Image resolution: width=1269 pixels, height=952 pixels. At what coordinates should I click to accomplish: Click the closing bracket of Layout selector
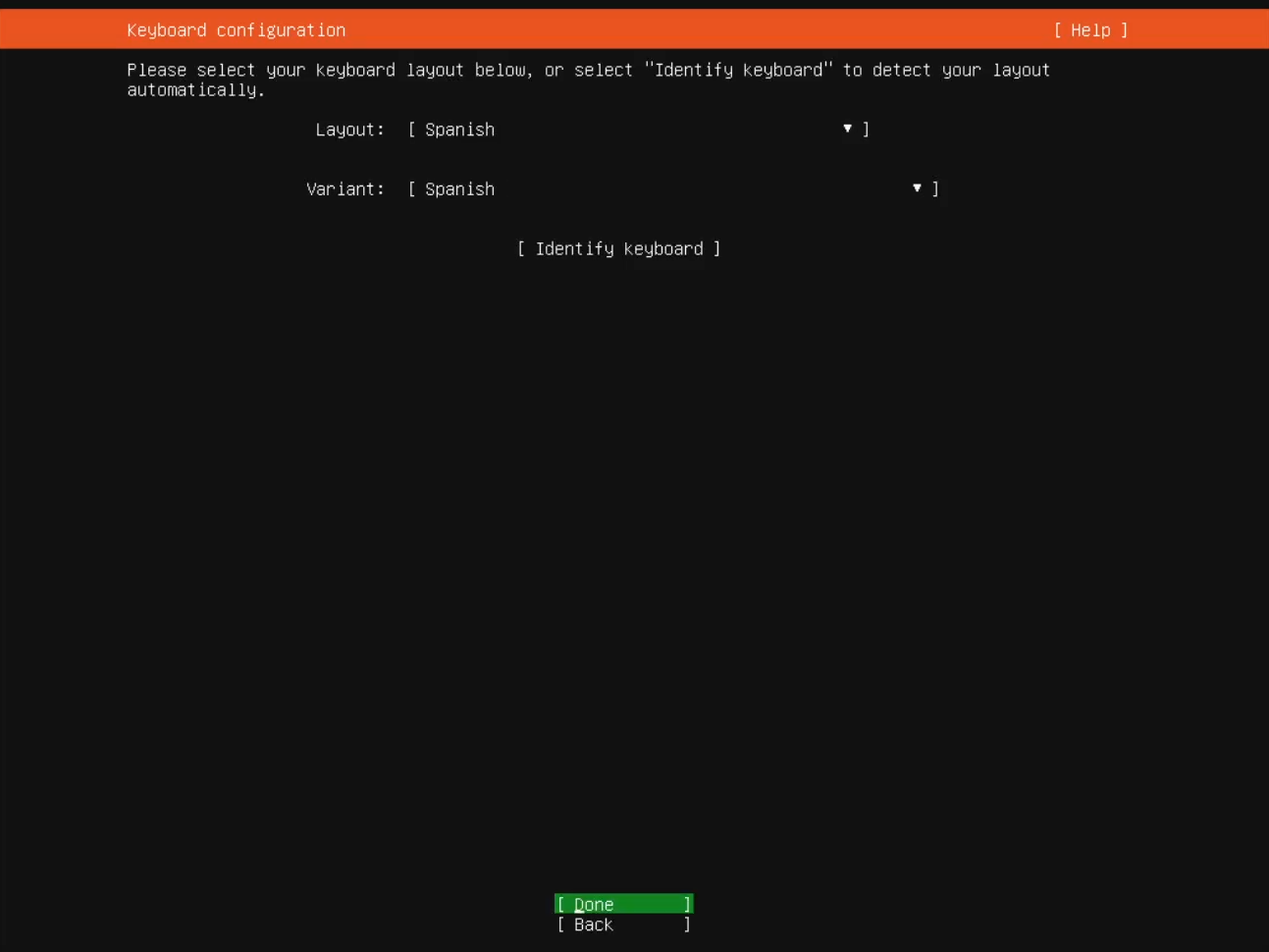click(x=866, y=130)
